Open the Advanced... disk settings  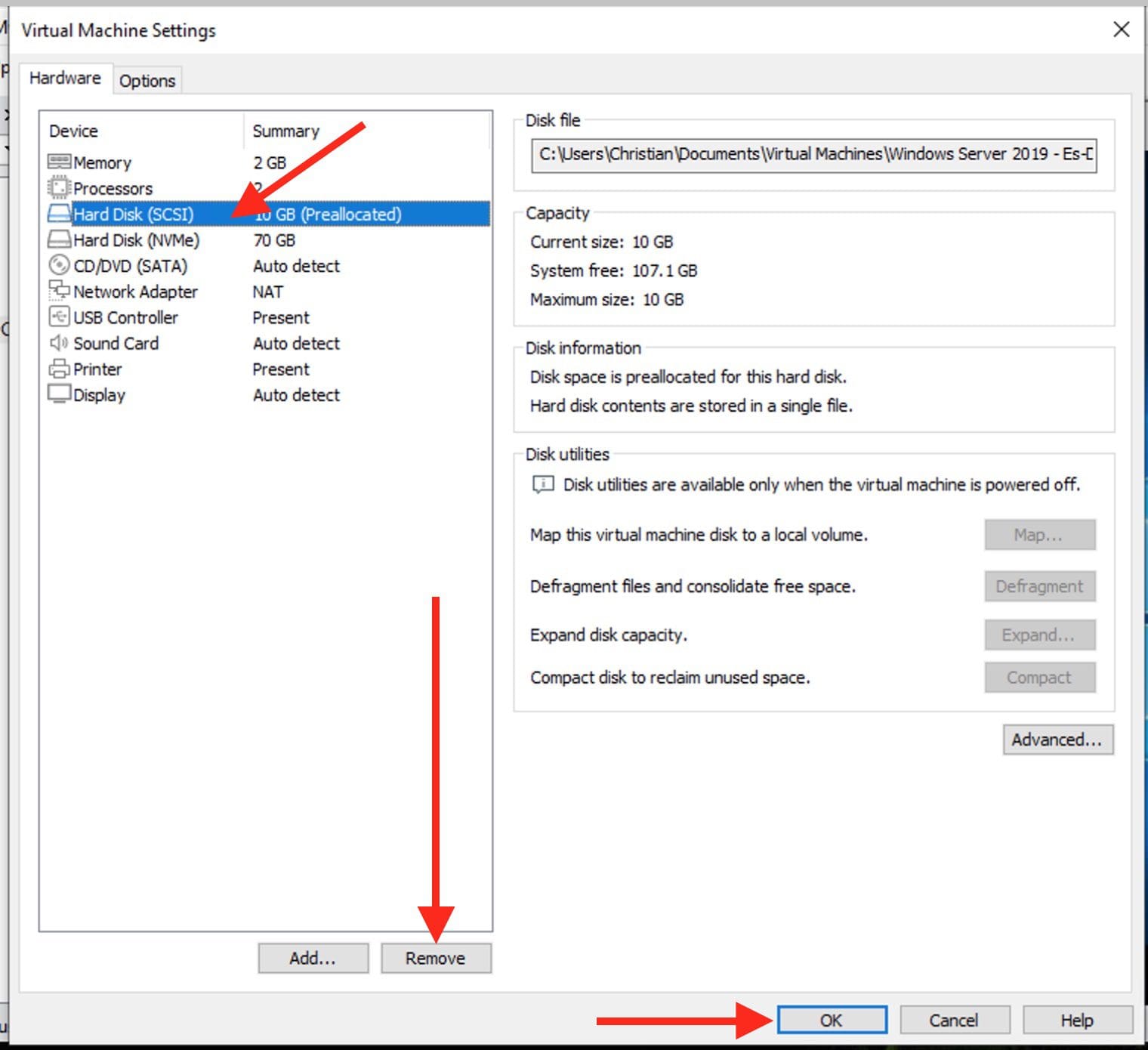1057,740
